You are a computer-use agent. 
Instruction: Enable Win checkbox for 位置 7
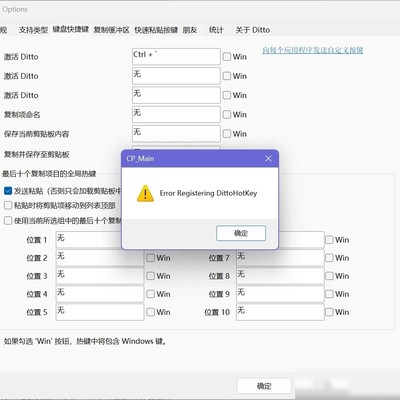pyautogui.click(x=329, y=258)
